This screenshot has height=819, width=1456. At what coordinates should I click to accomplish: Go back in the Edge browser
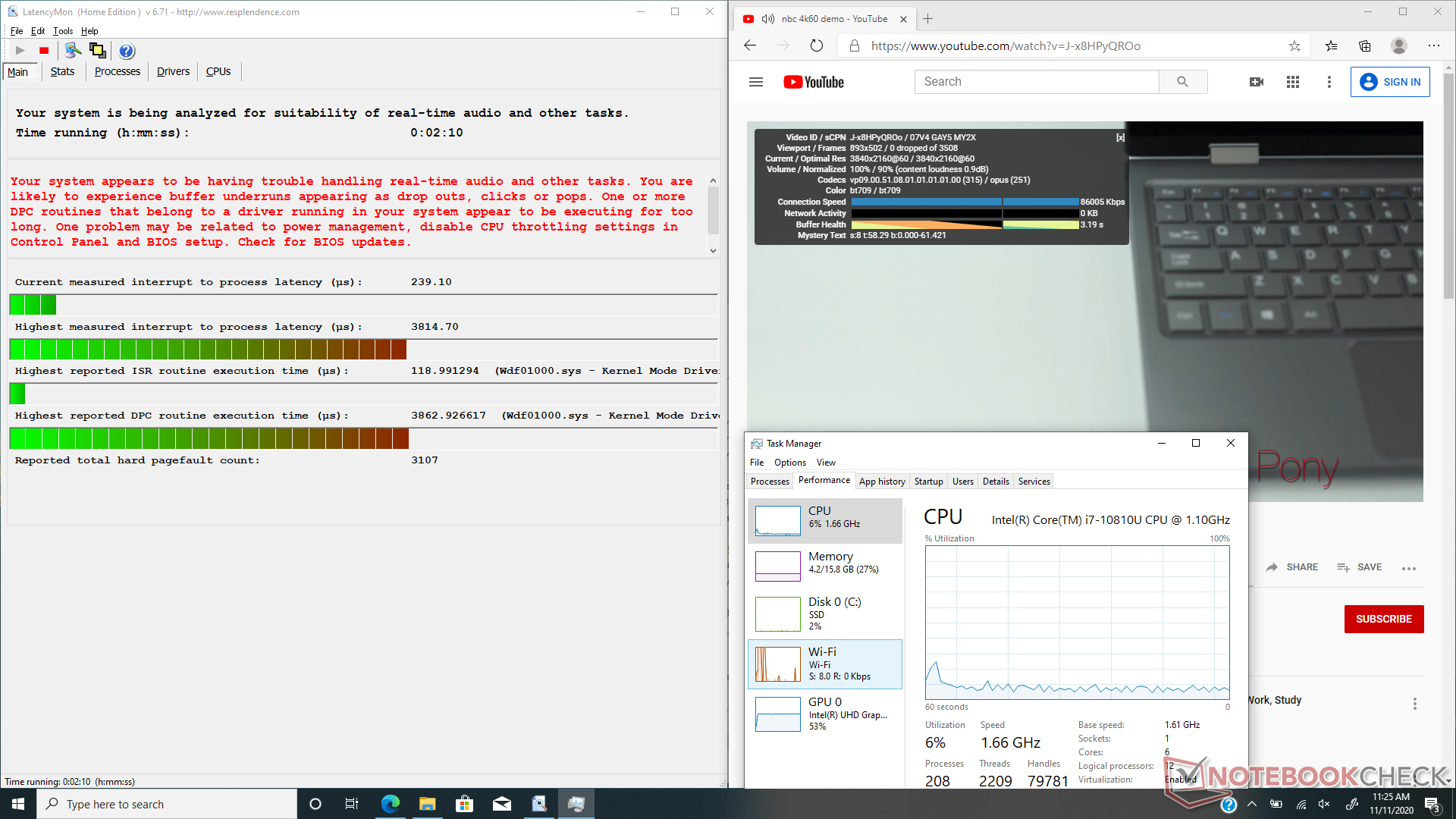750,45
